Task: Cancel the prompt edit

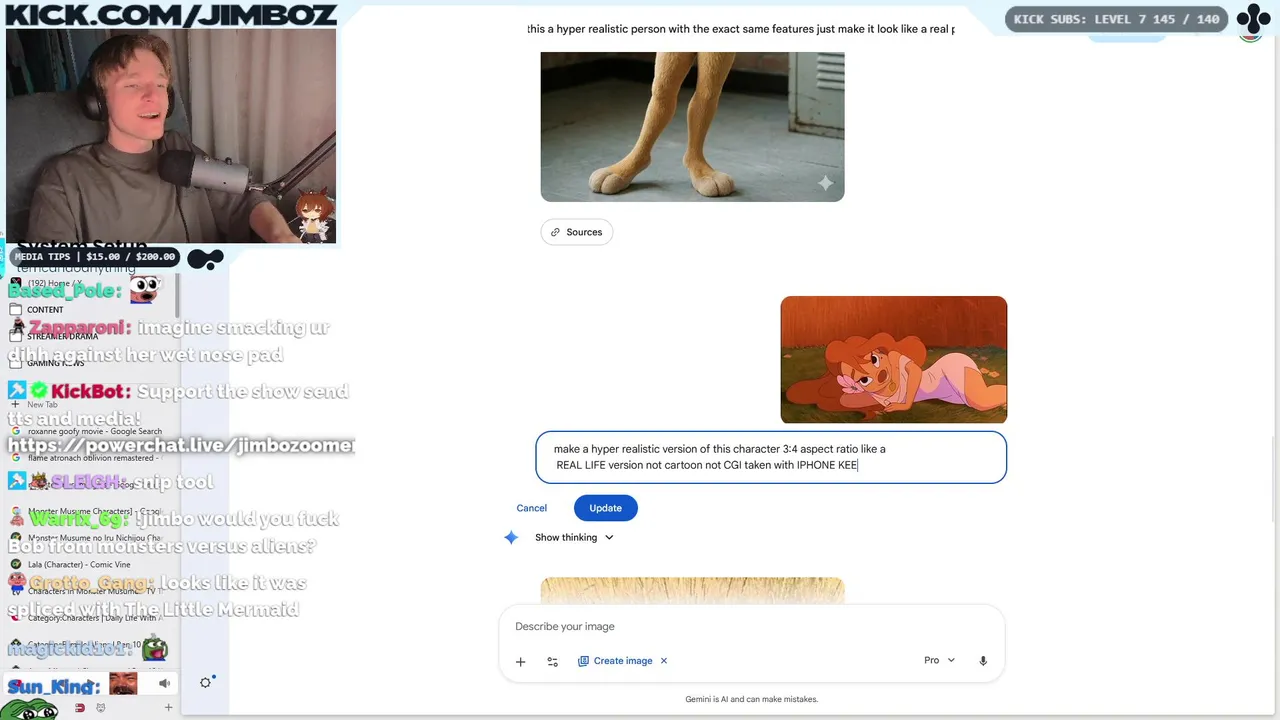Action: [532, 508]
